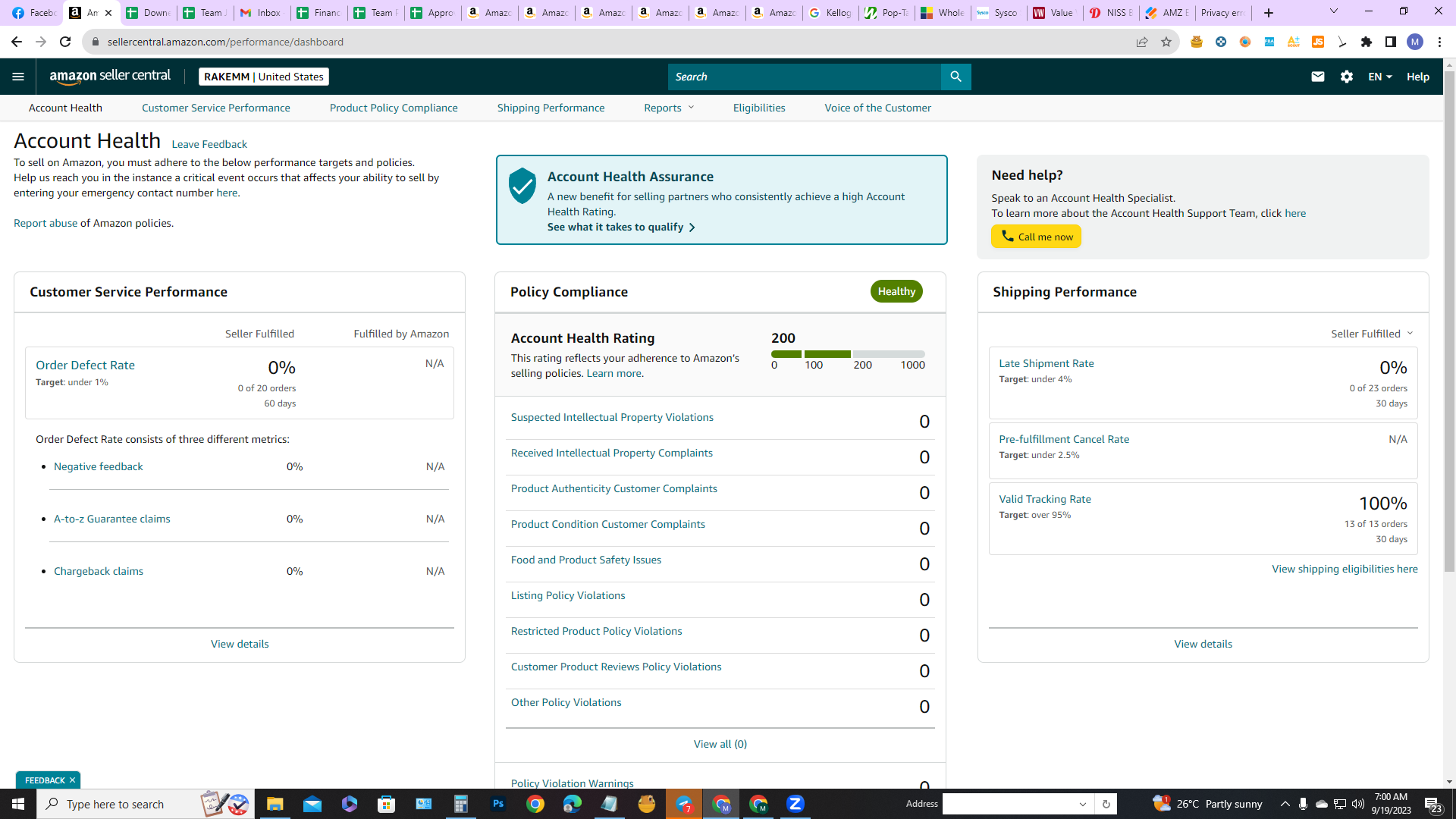This screenshot has height=819, width=1456.
Task: Open Microsoft Store from the taskbar
Action: click(x=387, y=804)
